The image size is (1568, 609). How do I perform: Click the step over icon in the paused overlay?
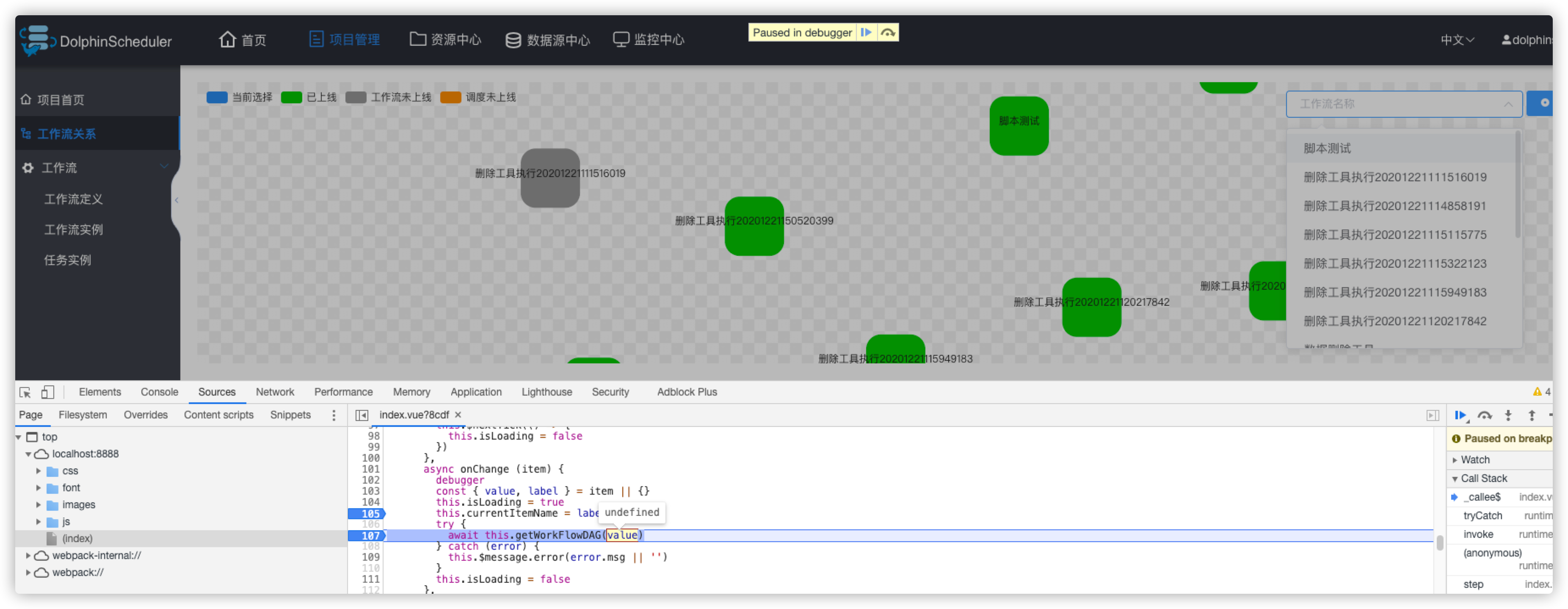888,32
